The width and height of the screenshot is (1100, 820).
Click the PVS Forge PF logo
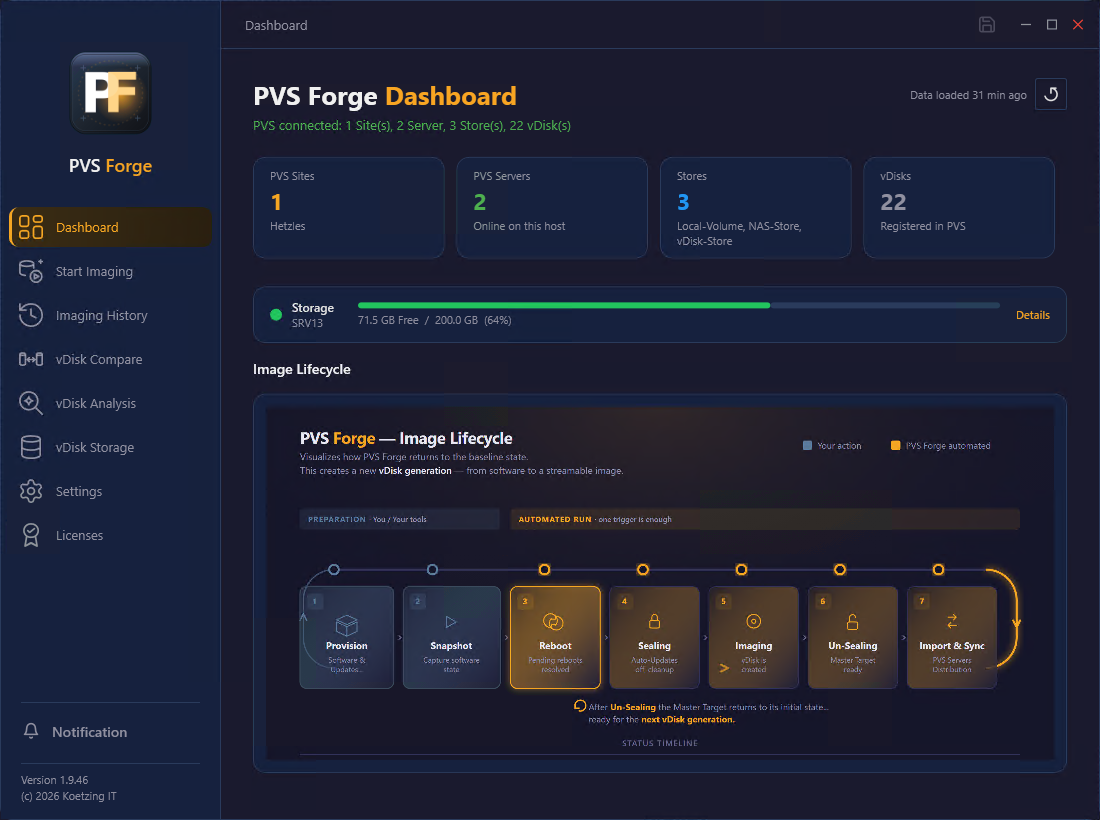[110, 93]
